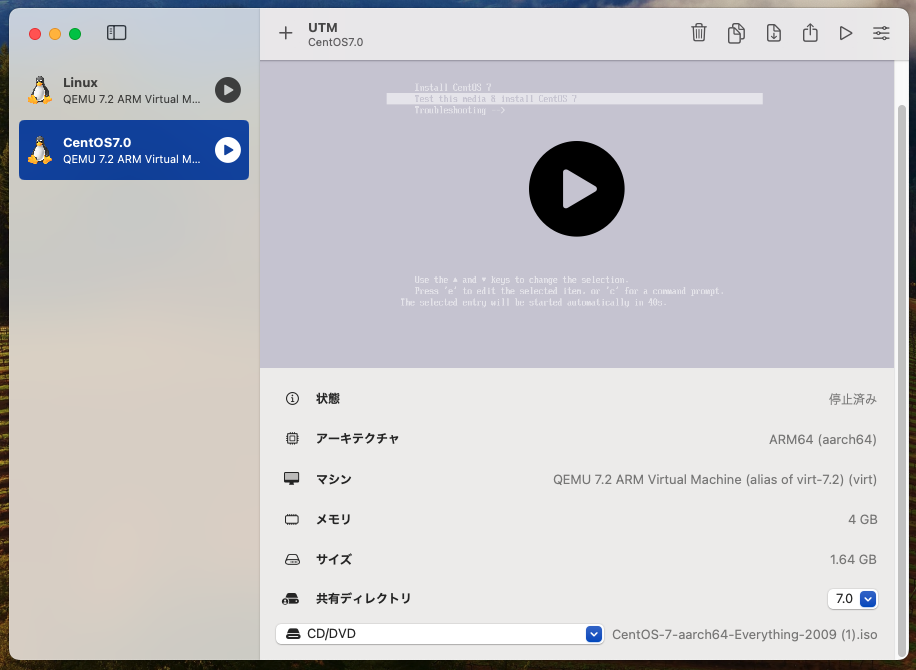This screenshot has height=670, width=916.
Task: Click the CPU icon beside アーキテクチャ
Action: click(x=291, y=438)
